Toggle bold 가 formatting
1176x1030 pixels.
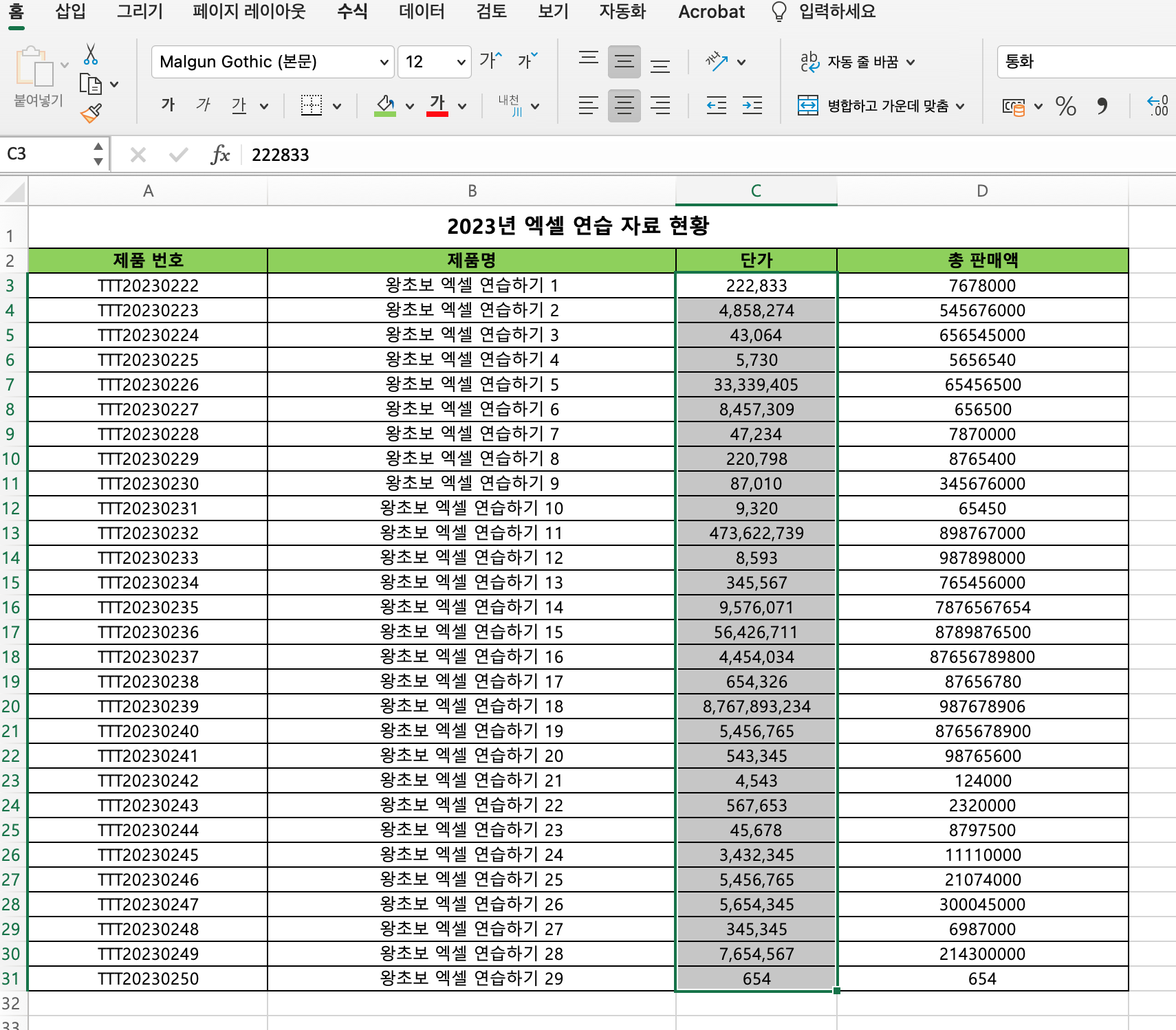coord(168,105)
